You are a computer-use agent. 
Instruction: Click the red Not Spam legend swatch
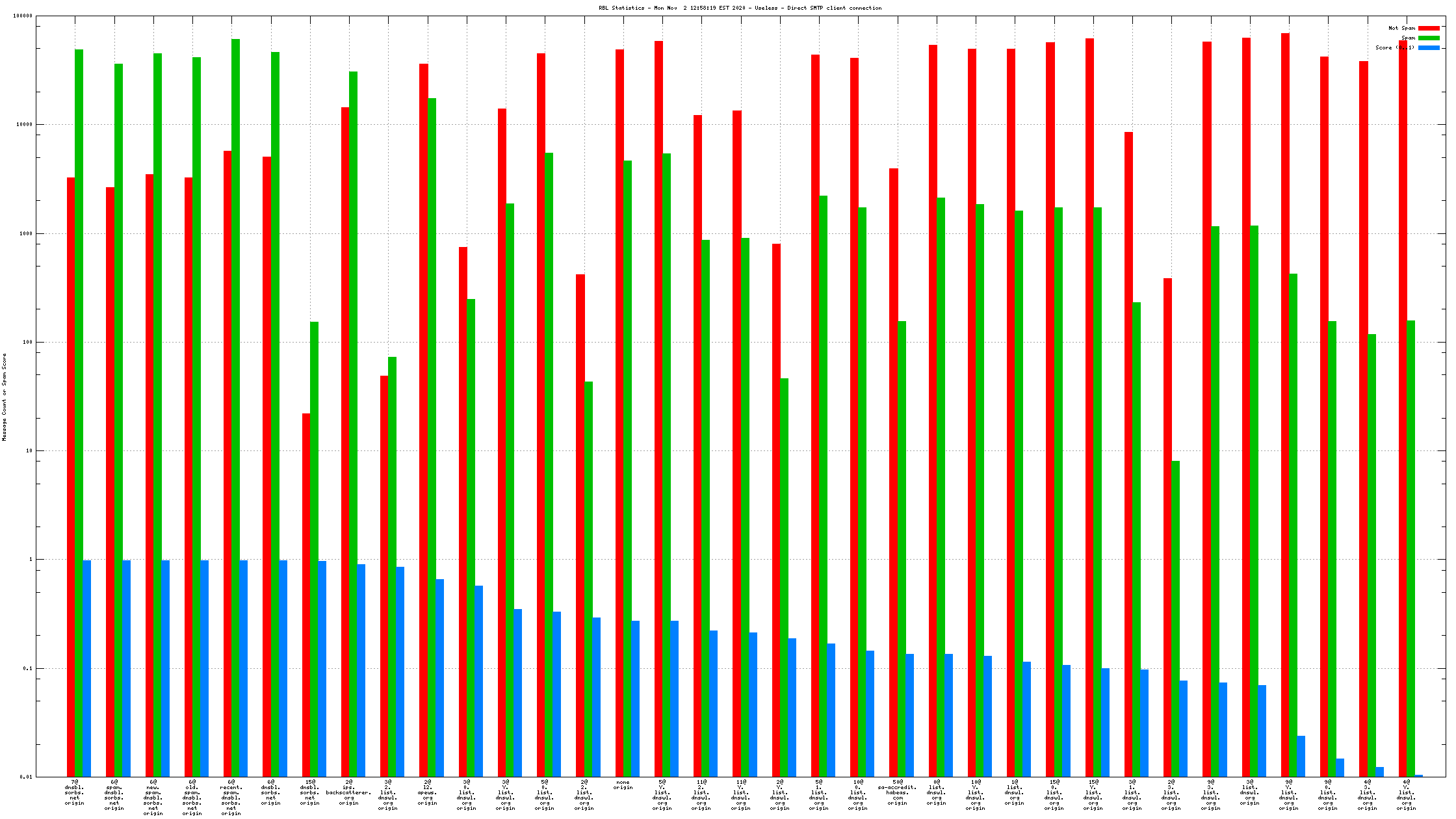click(x=1429, y=28)
